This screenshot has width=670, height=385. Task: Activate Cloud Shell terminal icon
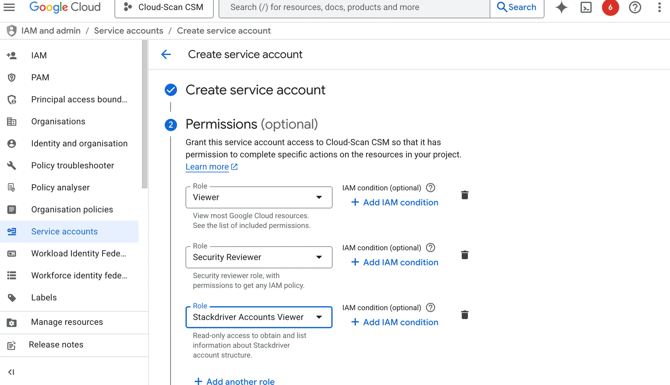(586, 7)
